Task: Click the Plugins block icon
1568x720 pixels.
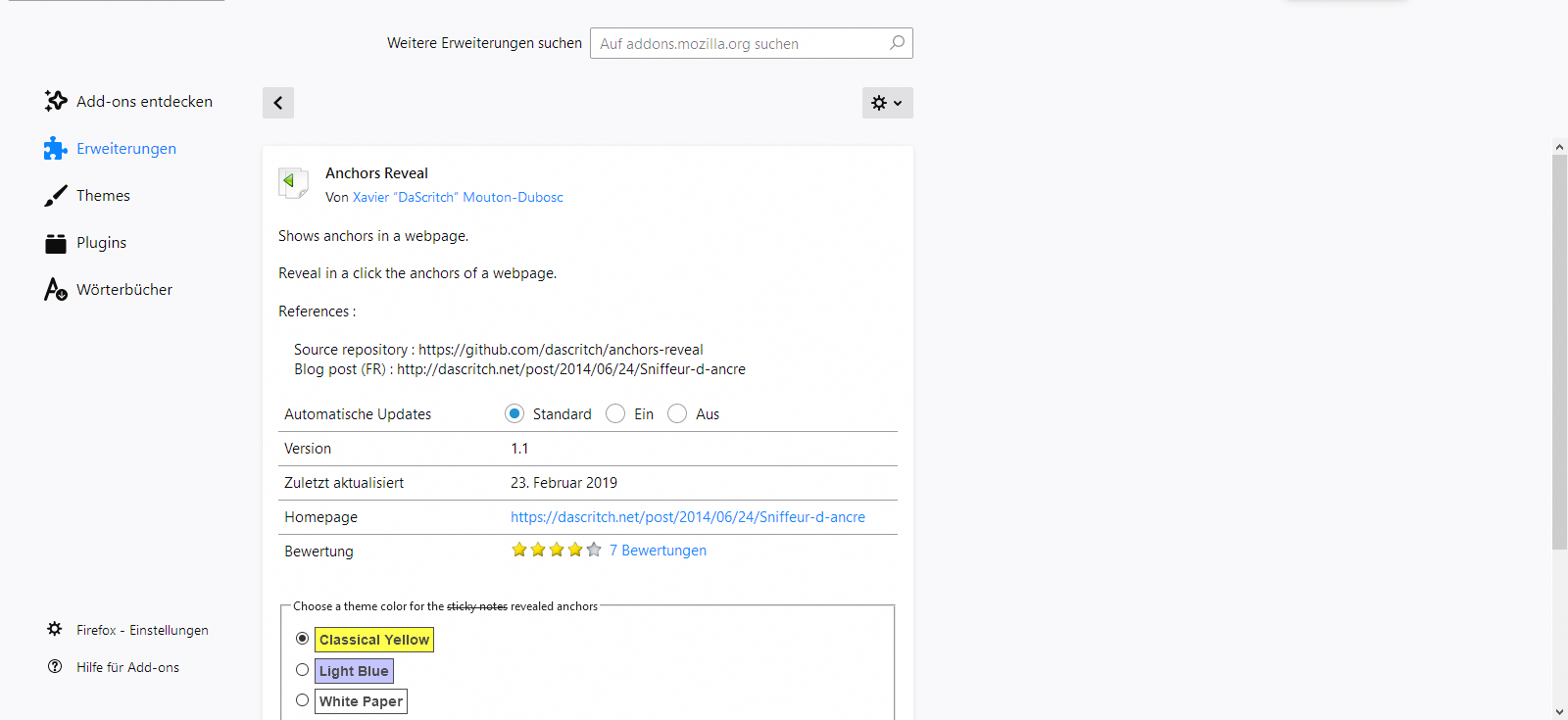Action: pos(56,243)
